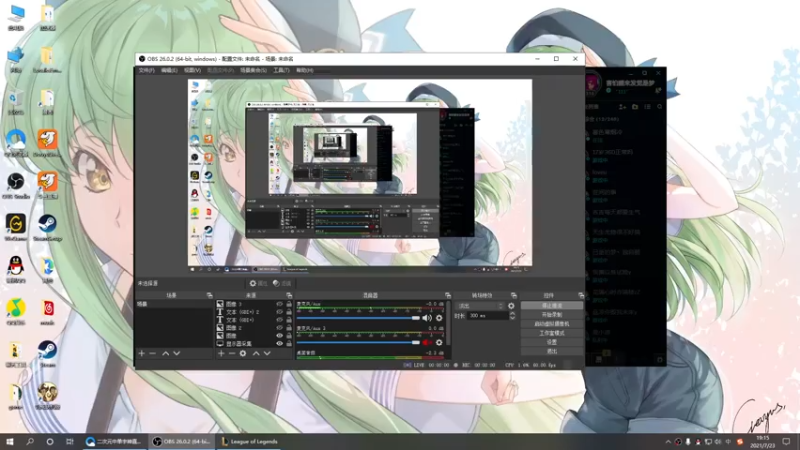This screenshot has width=800, height=450.
Task: Mute the 麦克风/Aux speaker icon
Action: [427, 318]
